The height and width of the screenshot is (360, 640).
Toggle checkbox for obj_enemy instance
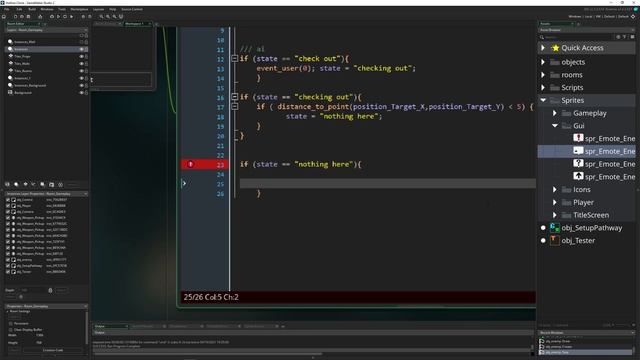pos(8,260)
